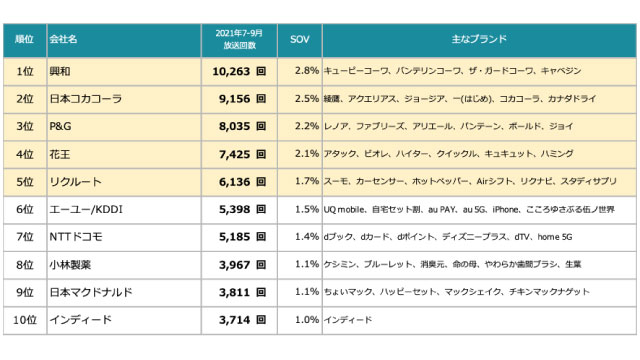Click the 1位 rank cell
The image size is (640, 360).
pos(24,71)
